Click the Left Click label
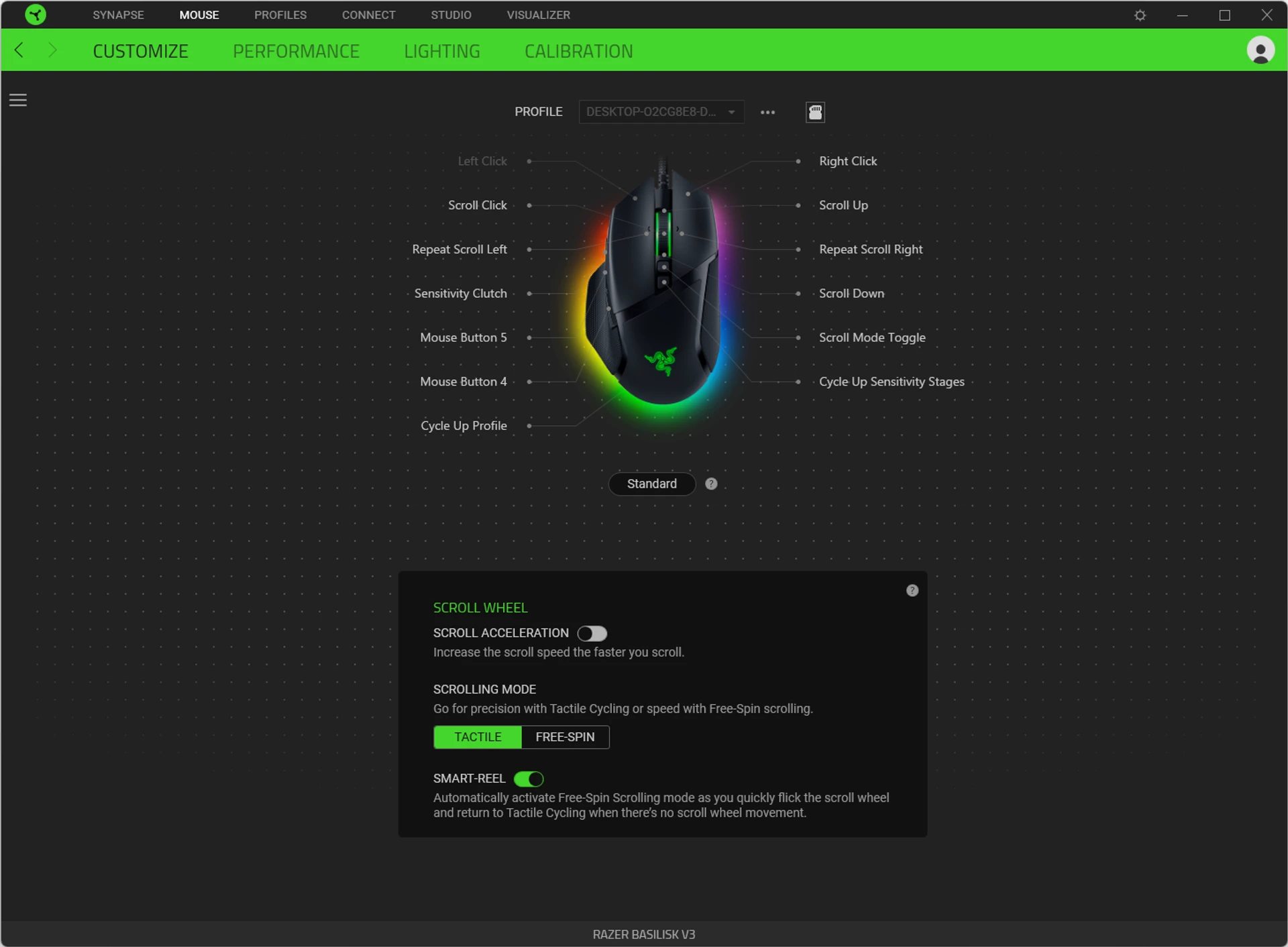This screenshot has height=947, width=1288. 482,161
